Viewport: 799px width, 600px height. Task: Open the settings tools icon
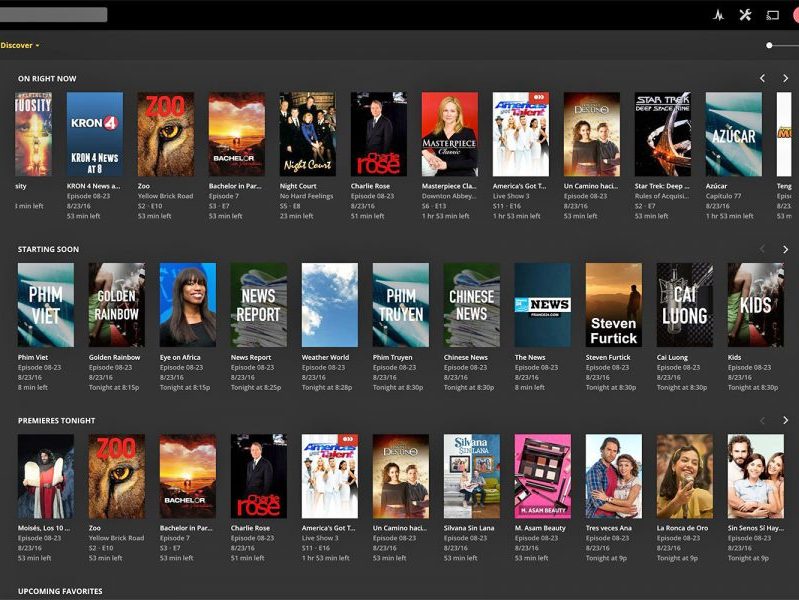[745, 15]
